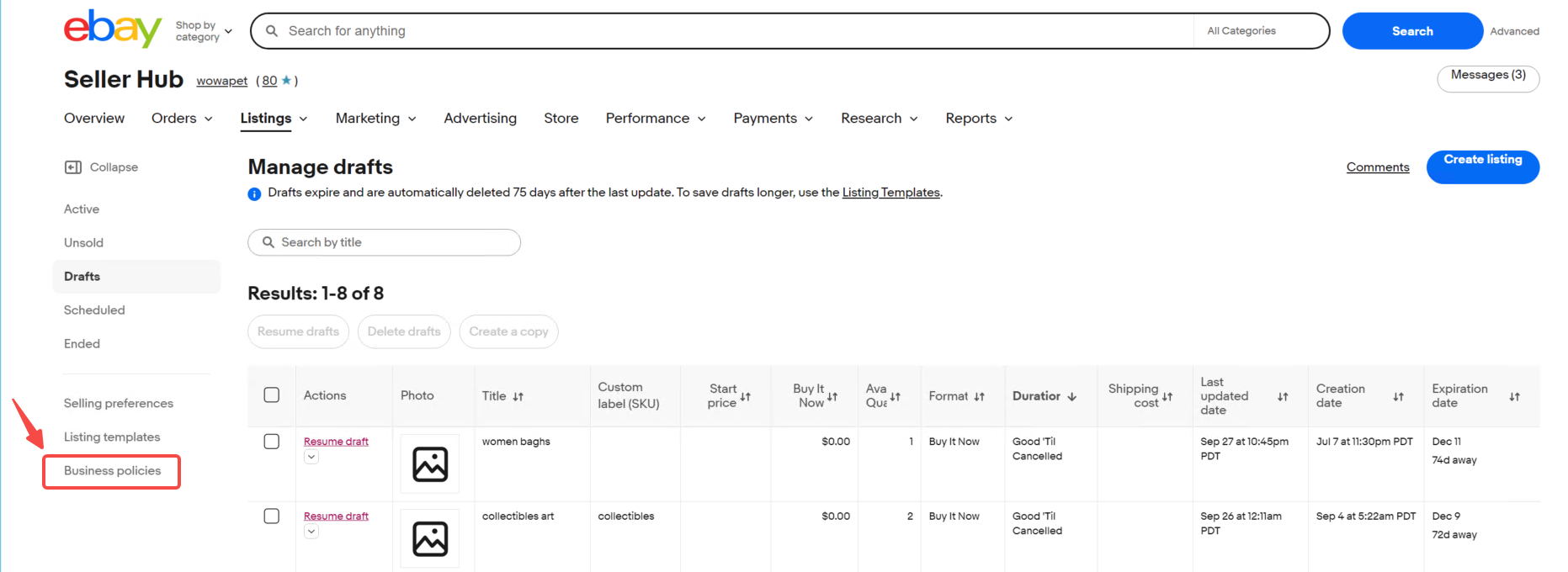Select Business policies in sidebar
Image resolution: width=1568 pixels, height=572 pixels.
click(113, 471)
